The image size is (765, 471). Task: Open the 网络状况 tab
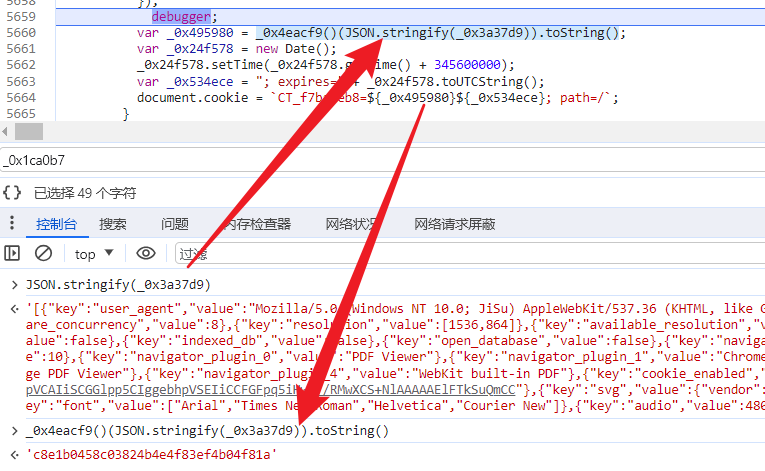click(351, 224)
